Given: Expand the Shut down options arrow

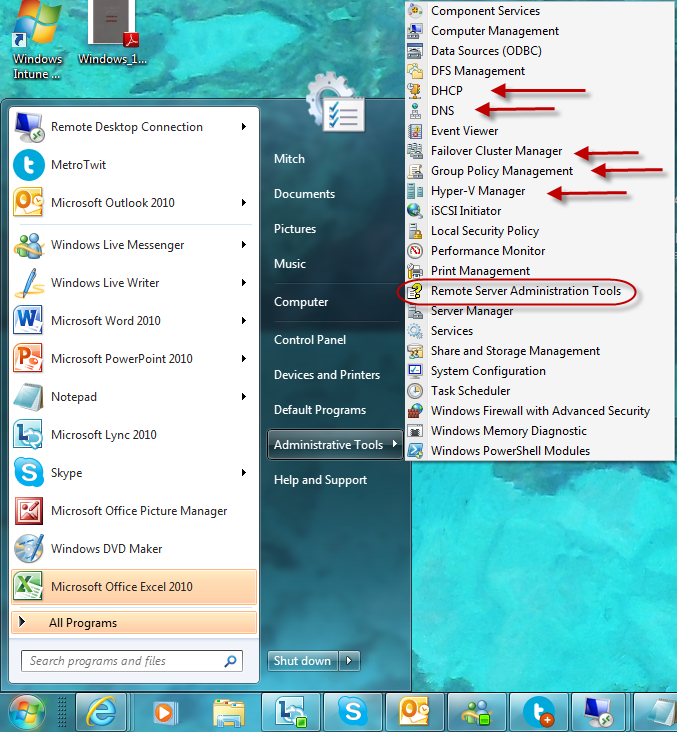Looking at the screenshot, I should (349, 661).
